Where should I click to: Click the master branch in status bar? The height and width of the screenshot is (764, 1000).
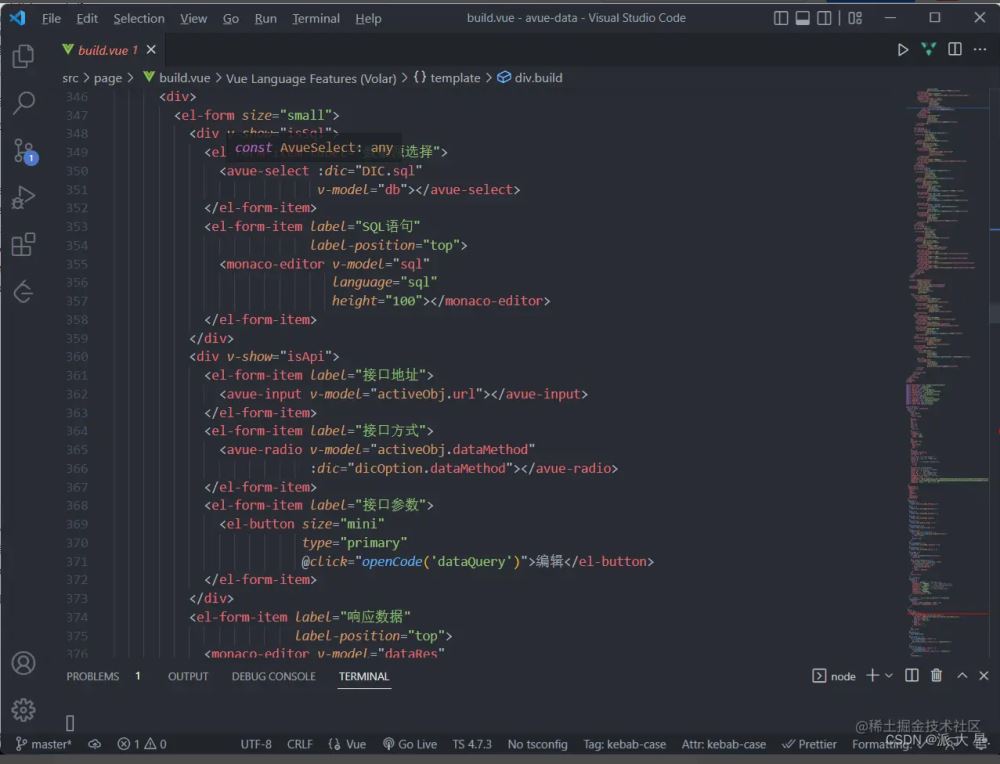(x=44, y=744)
